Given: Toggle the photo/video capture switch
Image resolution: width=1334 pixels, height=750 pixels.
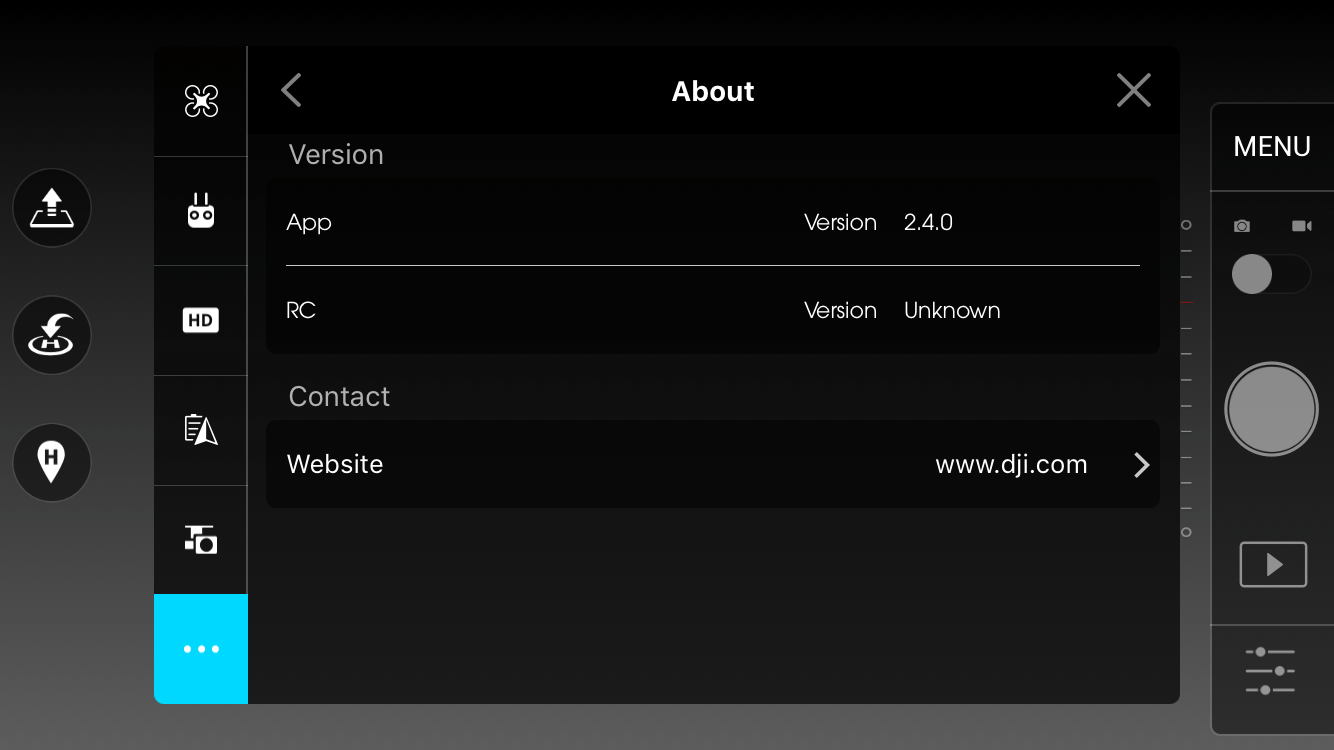Looking at the screenshot, I should point(1271,273).
